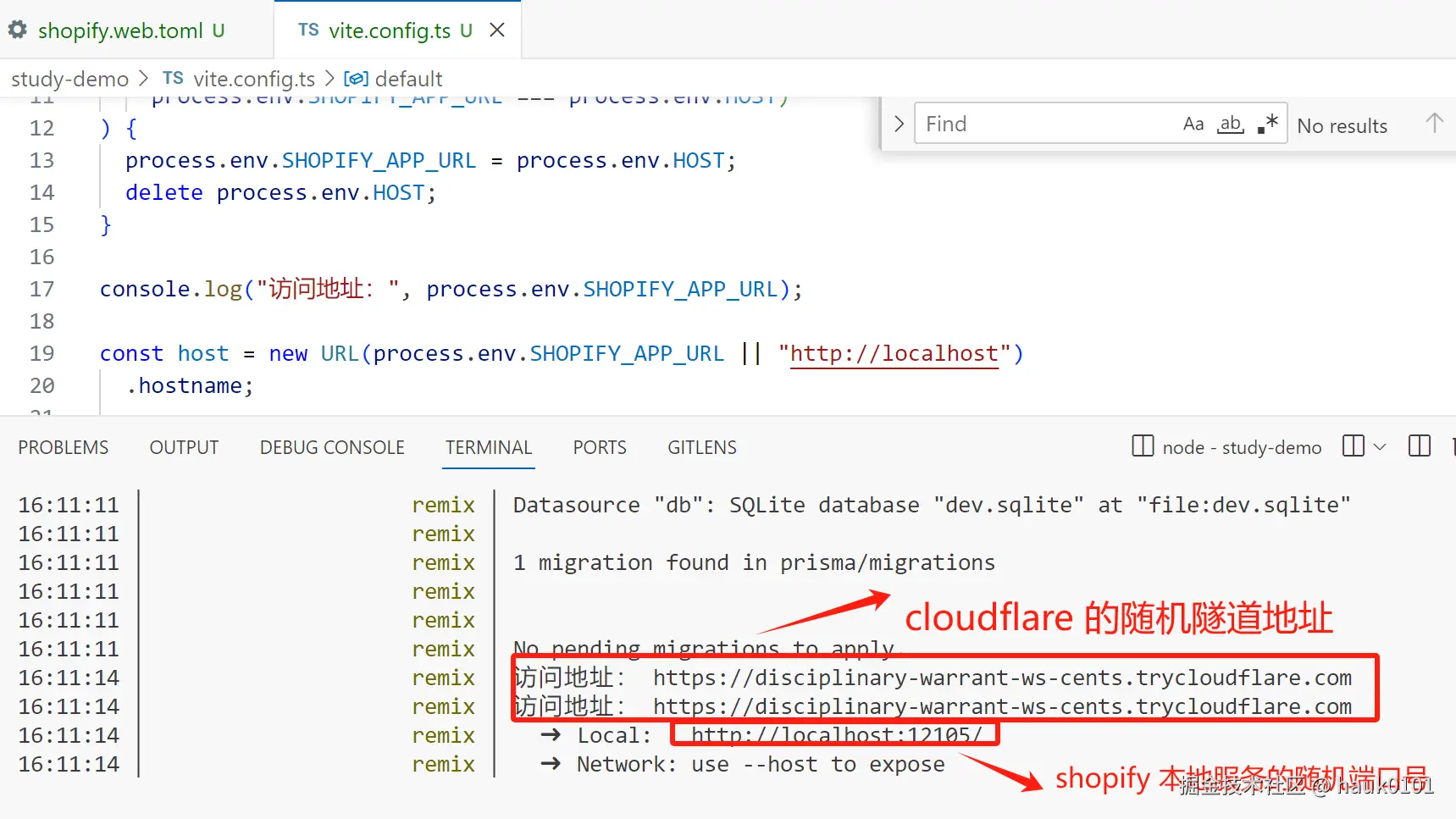
Task: Close the vite.config.ts tab
Action: tap(497, 30)
